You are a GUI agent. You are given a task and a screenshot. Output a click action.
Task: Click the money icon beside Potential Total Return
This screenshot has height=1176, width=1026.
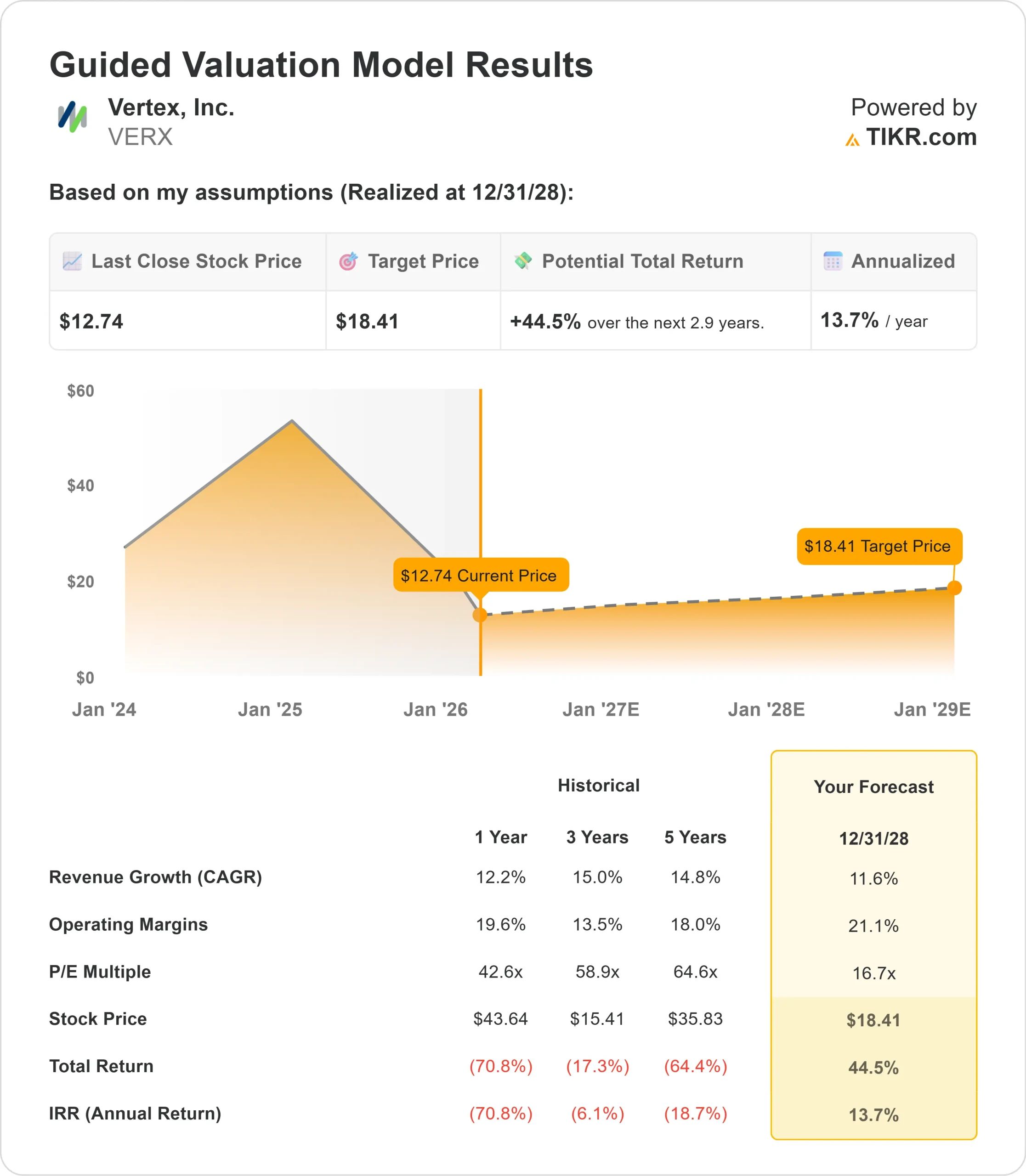[x=523, y=260]
